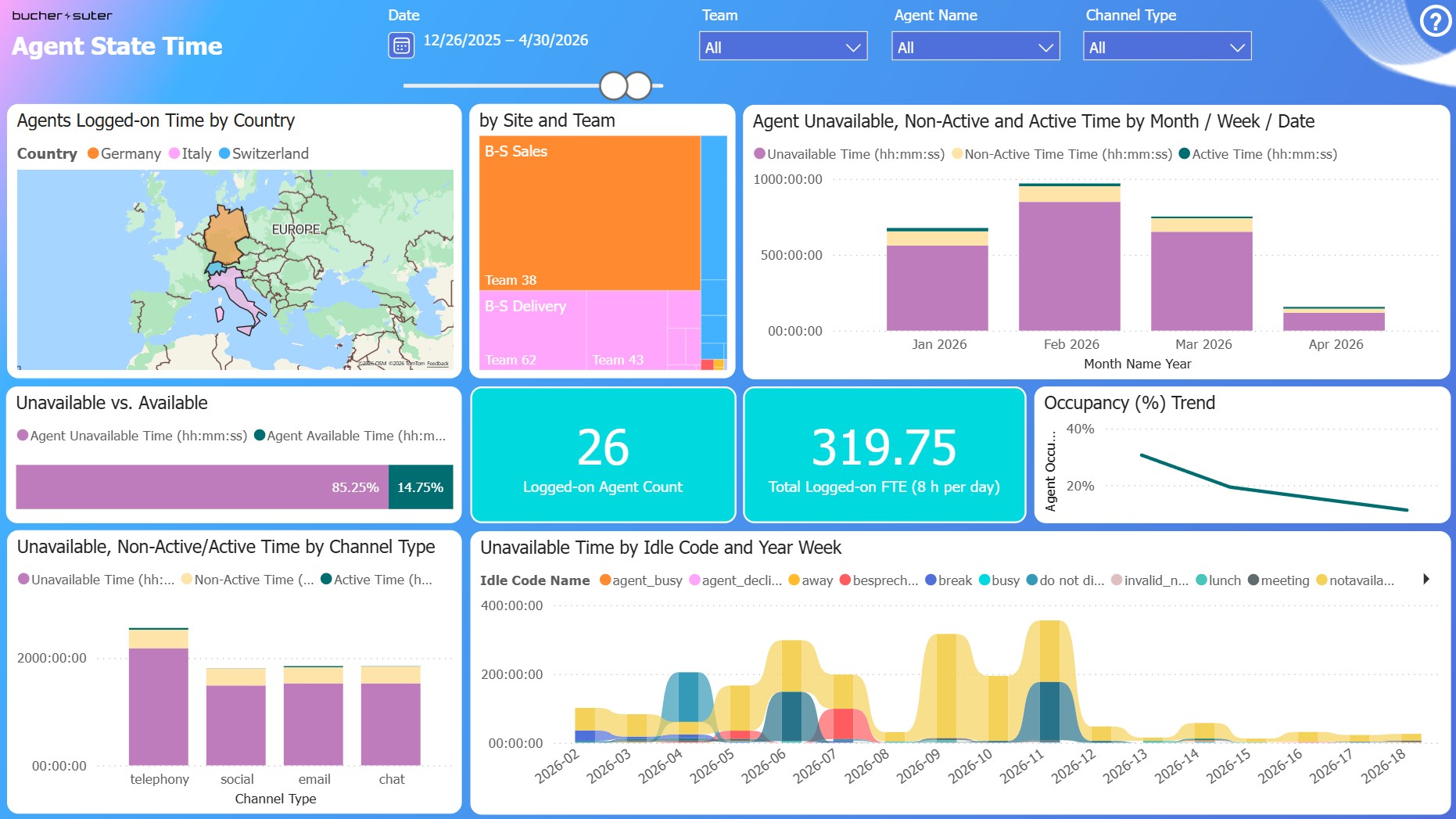
Task: Click the Agent Unavailable Time legend item
Action: tap(132, 436)
